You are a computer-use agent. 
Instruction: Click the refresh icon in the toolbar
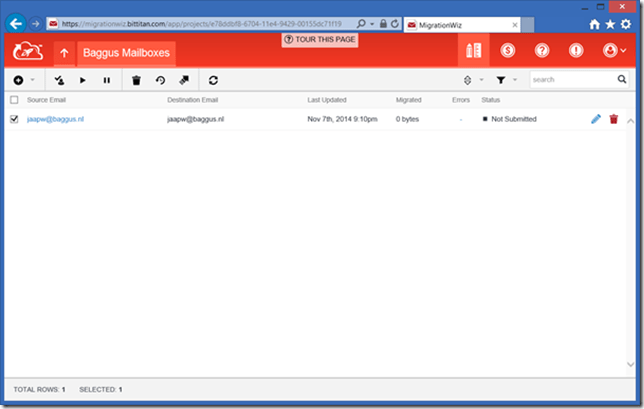(213, 79)
